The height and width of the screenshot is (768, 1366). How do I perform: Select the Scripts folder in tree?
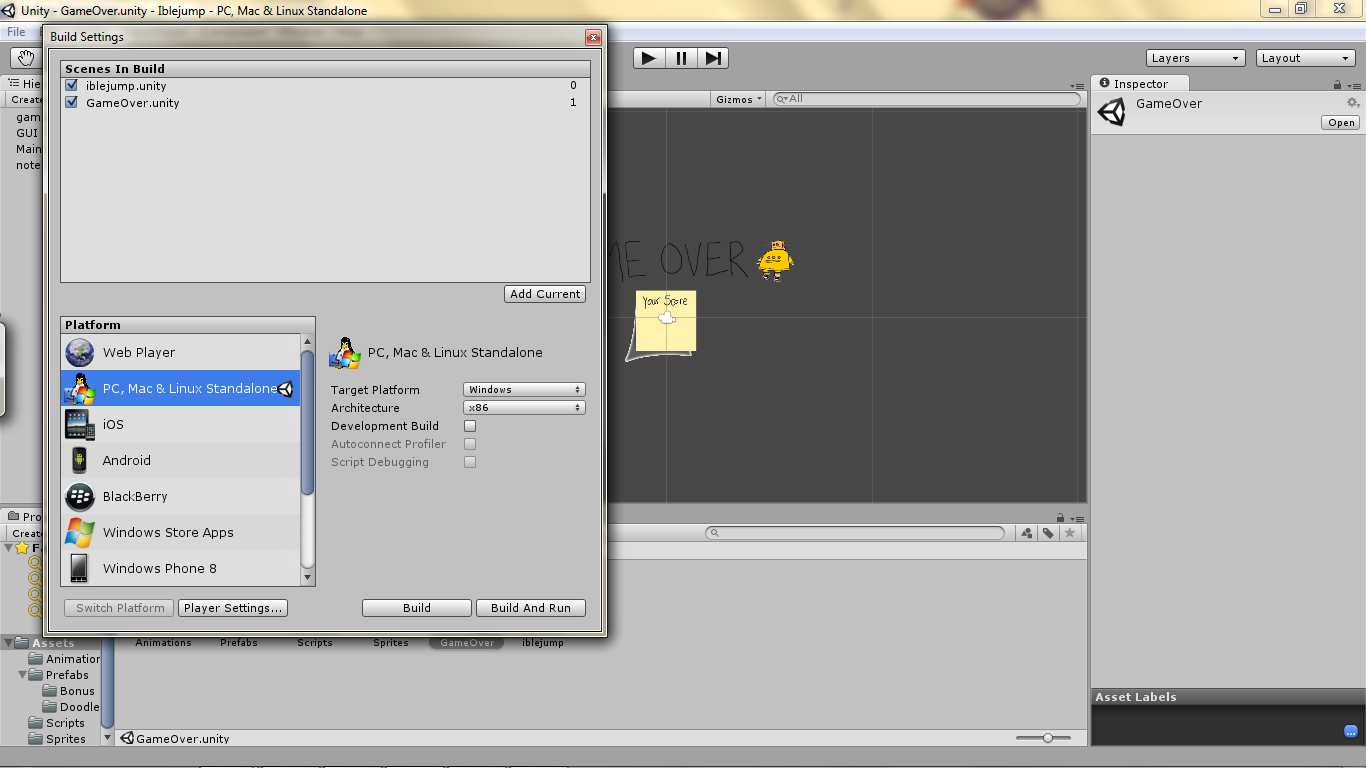pos(65,723)
